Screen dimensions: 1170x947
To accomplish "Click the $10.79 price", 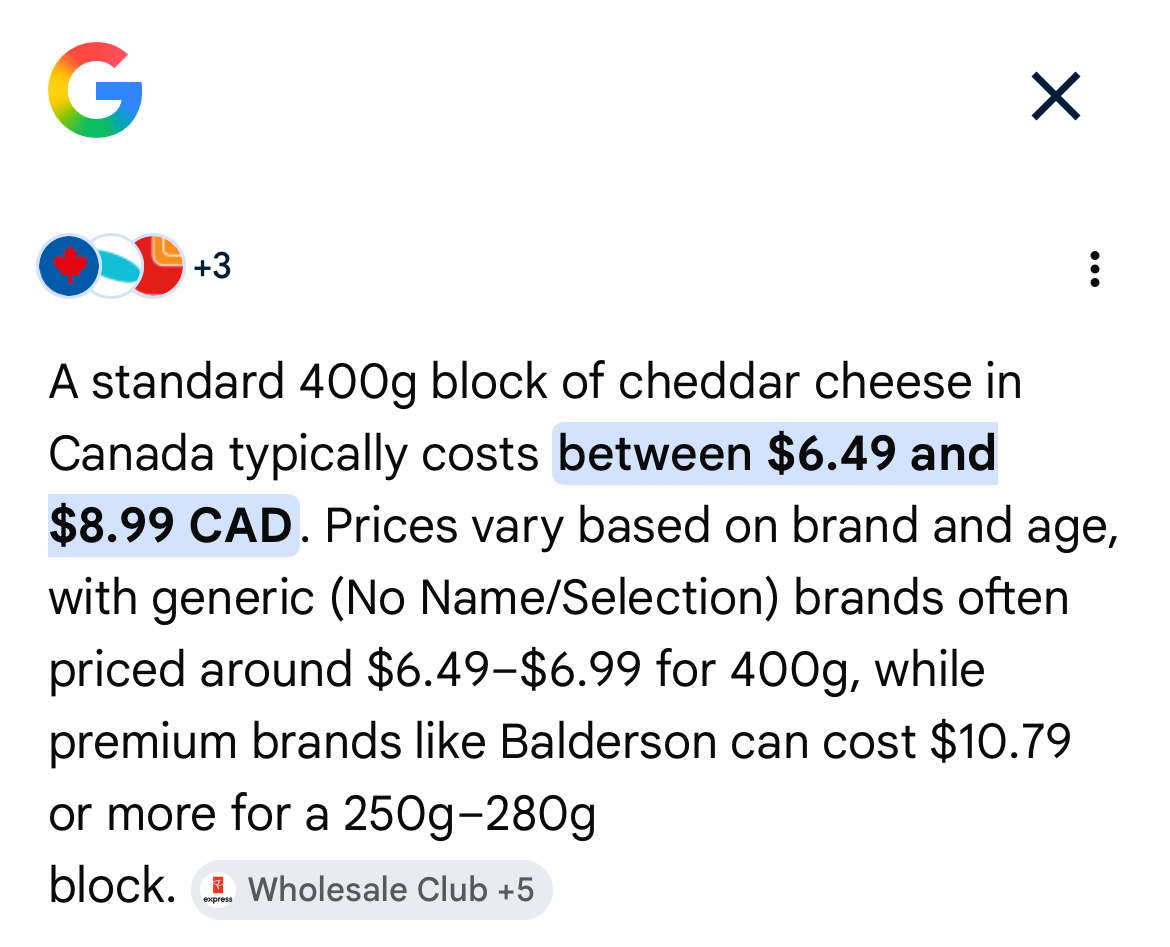I will coord(1000,743).
